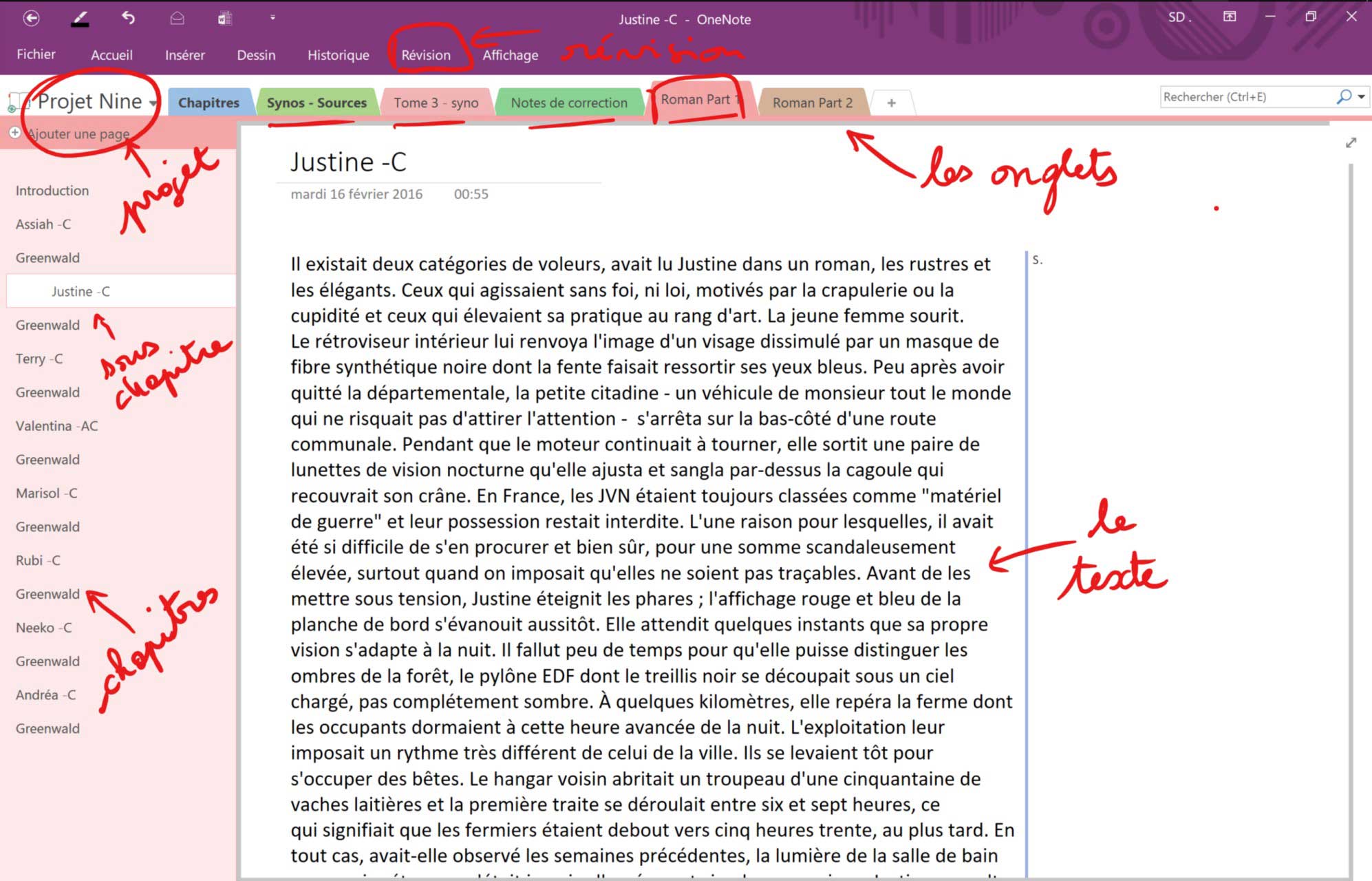Click the search magnifier icon
This screenshot has width=1372, height=881.
point(1343,97)
